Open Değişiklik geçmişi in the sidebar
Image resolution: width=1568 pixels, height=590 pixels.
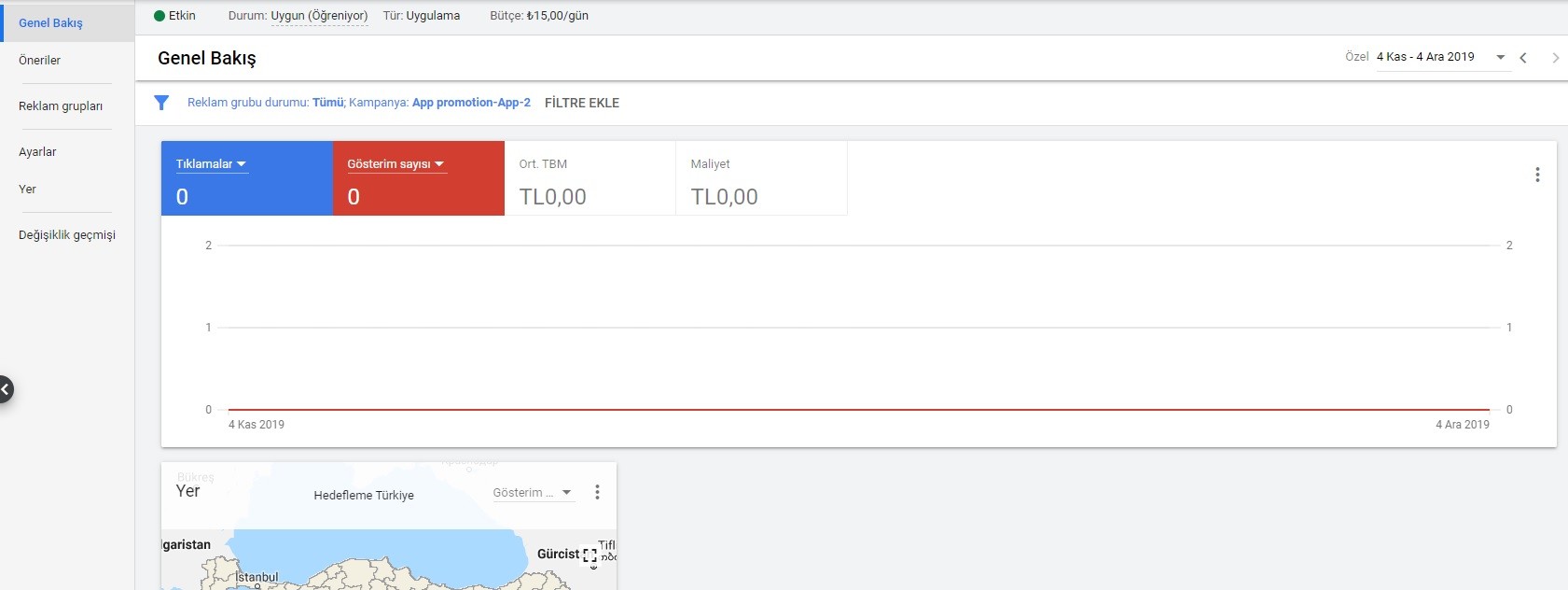point(67,235)
